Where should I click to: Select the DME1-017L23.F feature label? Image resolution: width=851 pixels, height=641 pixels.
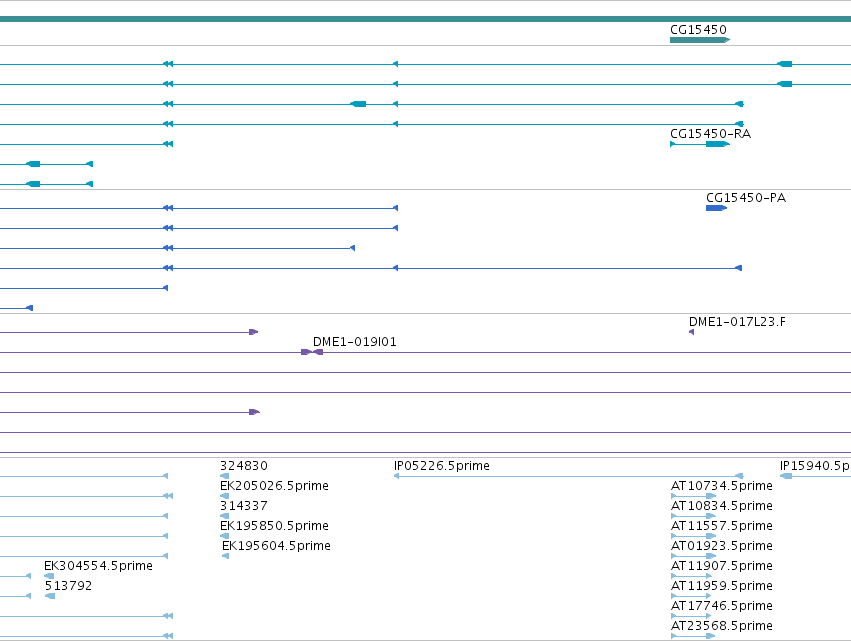[x=737, y=322]
